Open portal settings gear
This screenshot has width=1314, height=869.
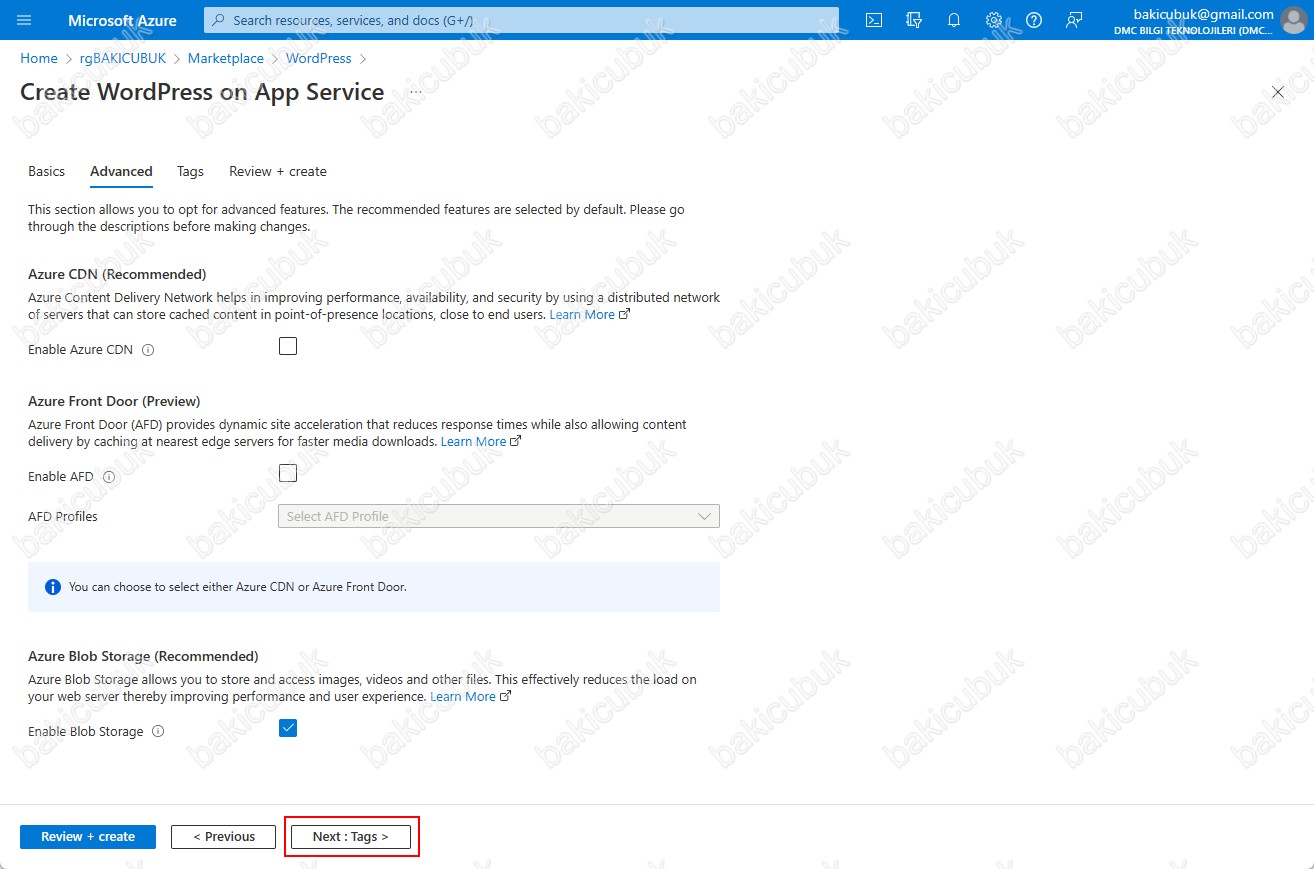pos(994,20)
